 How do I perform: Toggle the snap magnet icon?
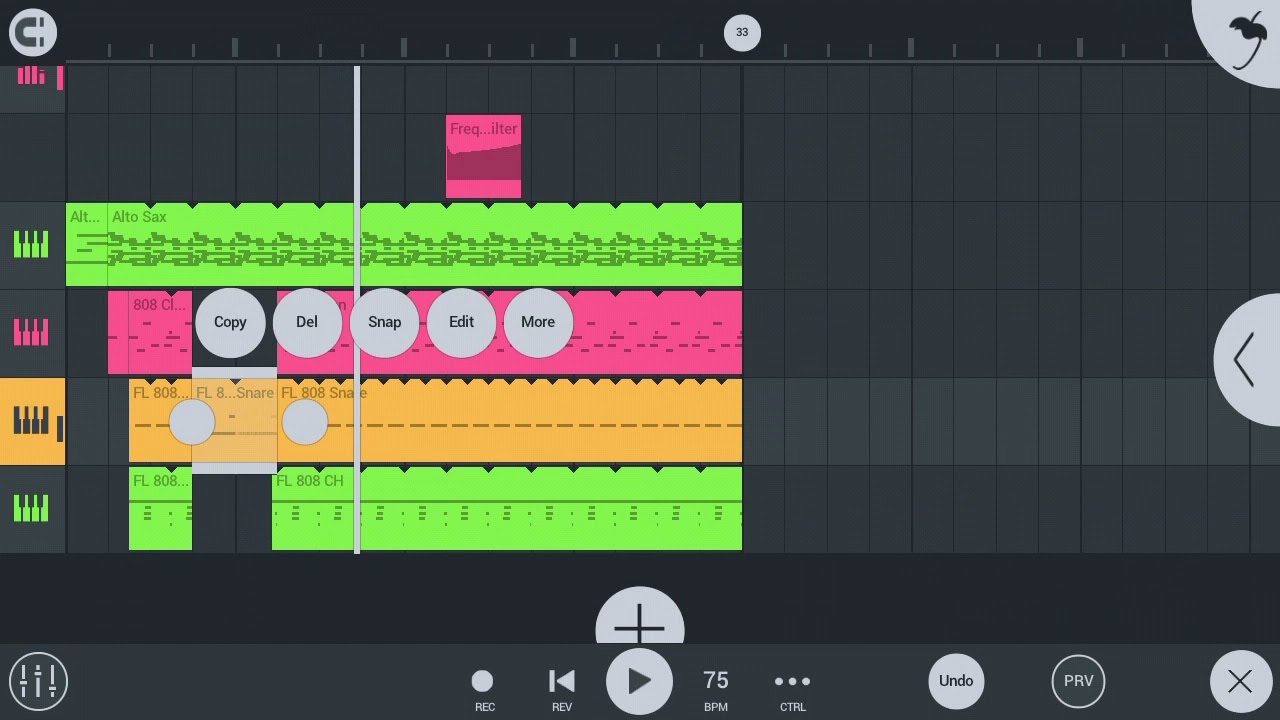pos(33,32)
